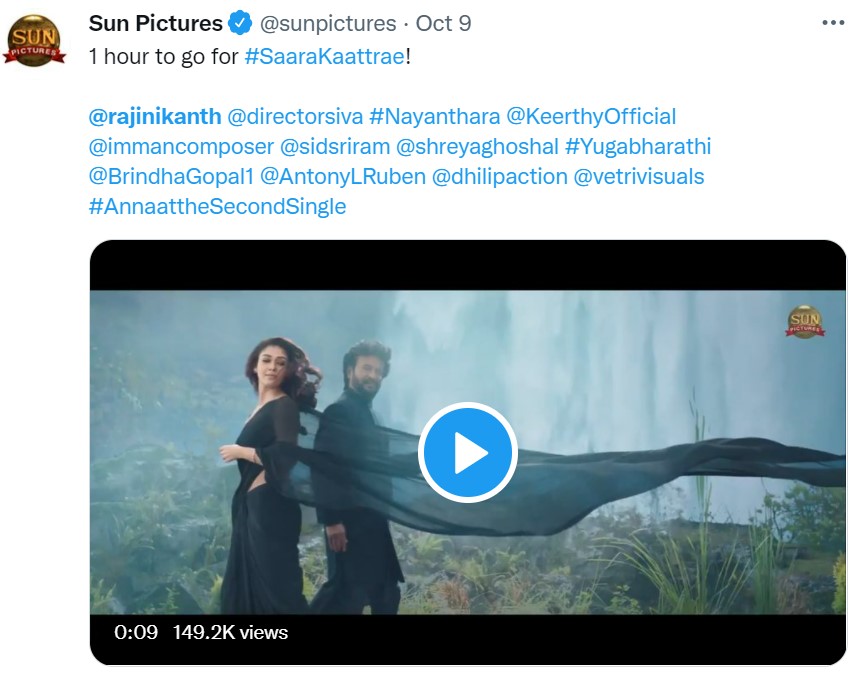Viewport: 859px width, 676px height.
Task: Click the Sun Pictures profile avatar
Action: point(34,39)
